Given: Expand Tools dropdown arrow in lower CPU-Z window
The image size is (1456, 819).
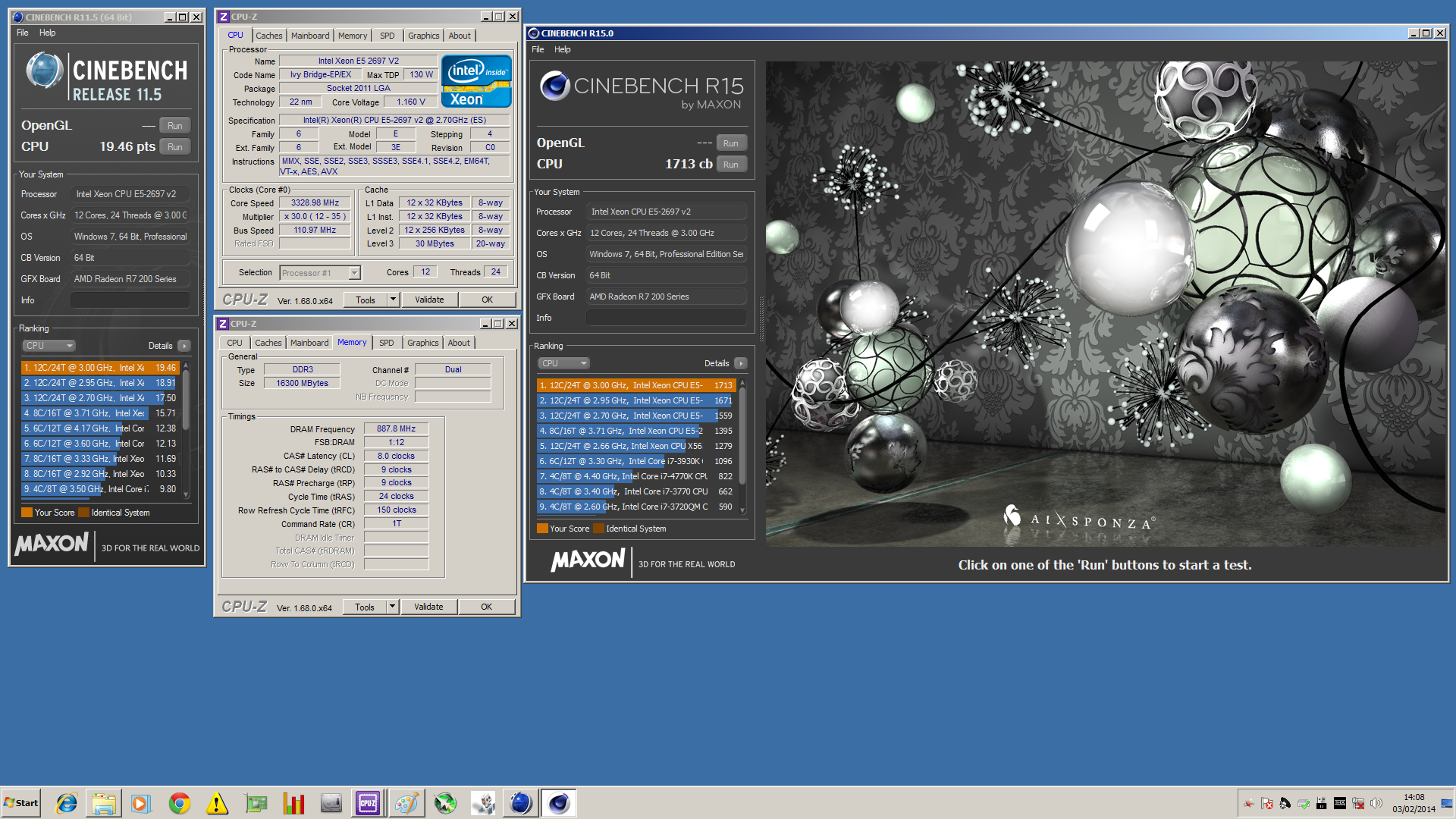Looking at the screenshot, I should pyautogui.click(x=392, y=607).
